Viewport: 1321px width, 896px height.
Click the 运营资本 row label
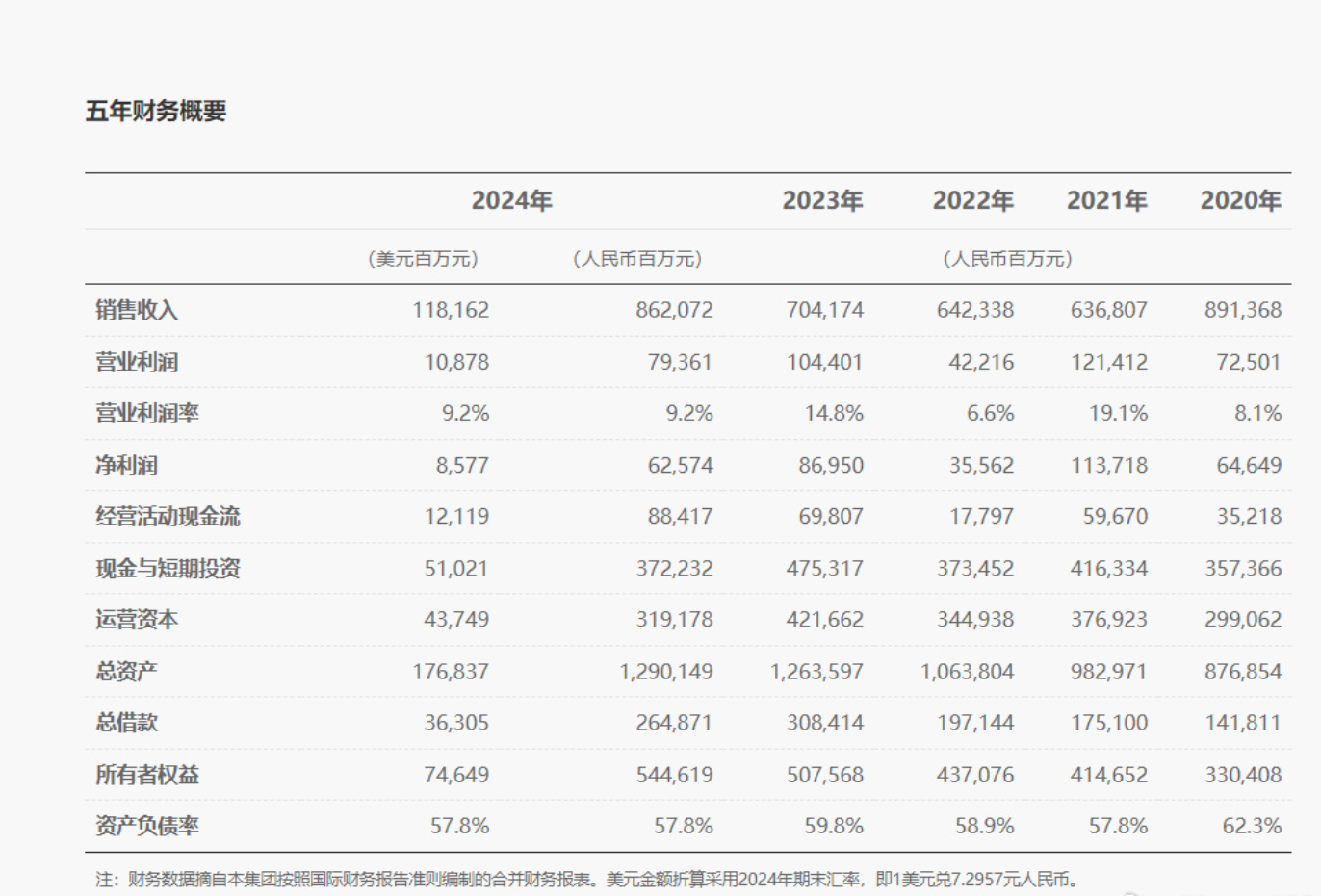pyautogui.click(x=137, y=619)
